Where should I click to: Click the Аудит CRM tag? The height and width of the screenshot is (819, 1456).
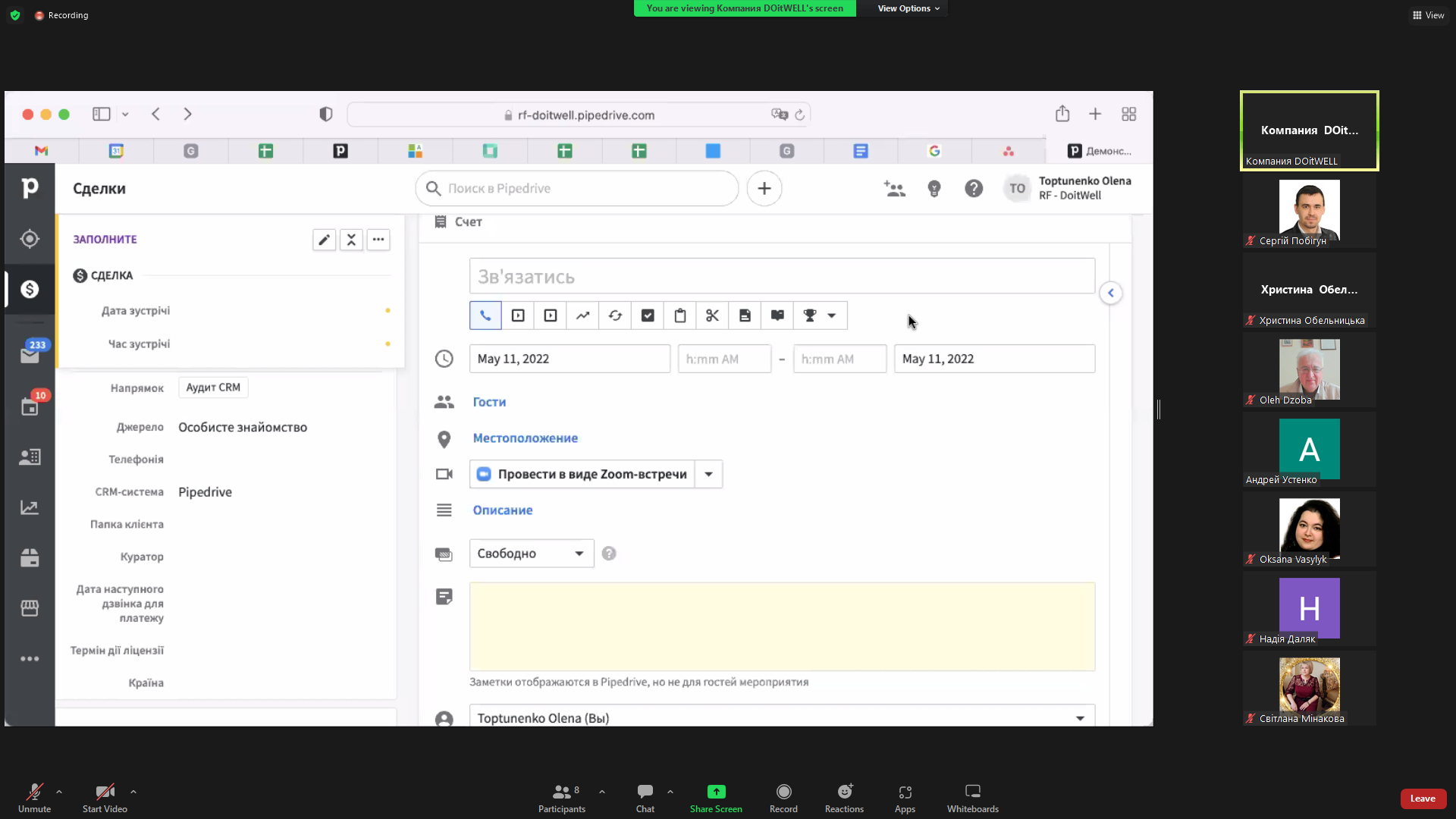213,388
